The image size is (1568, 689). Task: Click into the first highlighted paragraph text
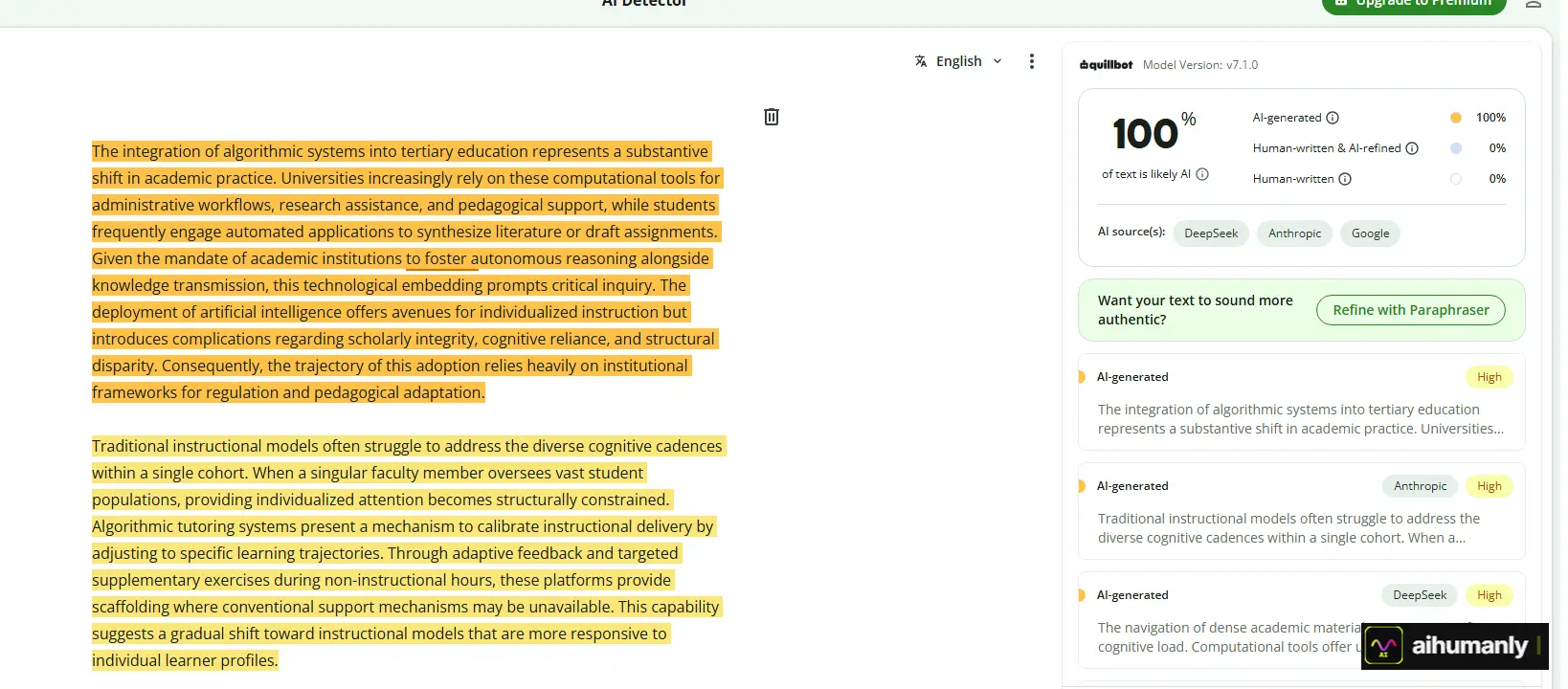[x=407, y=272]
